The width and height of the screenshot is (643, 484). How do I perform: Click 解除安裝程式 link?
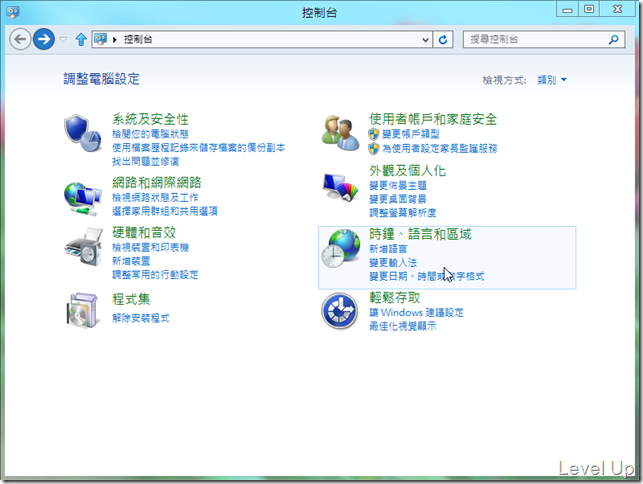click(141, 318)
